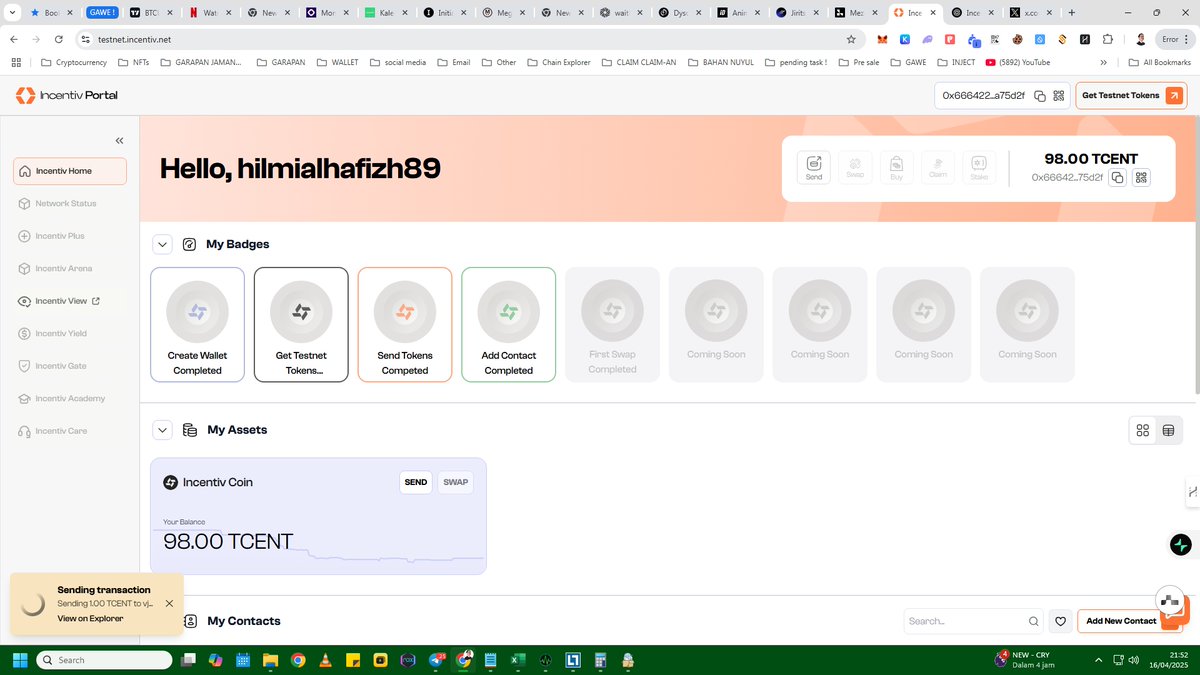Screen dimensions: 1200x675
Task: Open File Explorer from the taskbar
Action: tap(271, 660)
